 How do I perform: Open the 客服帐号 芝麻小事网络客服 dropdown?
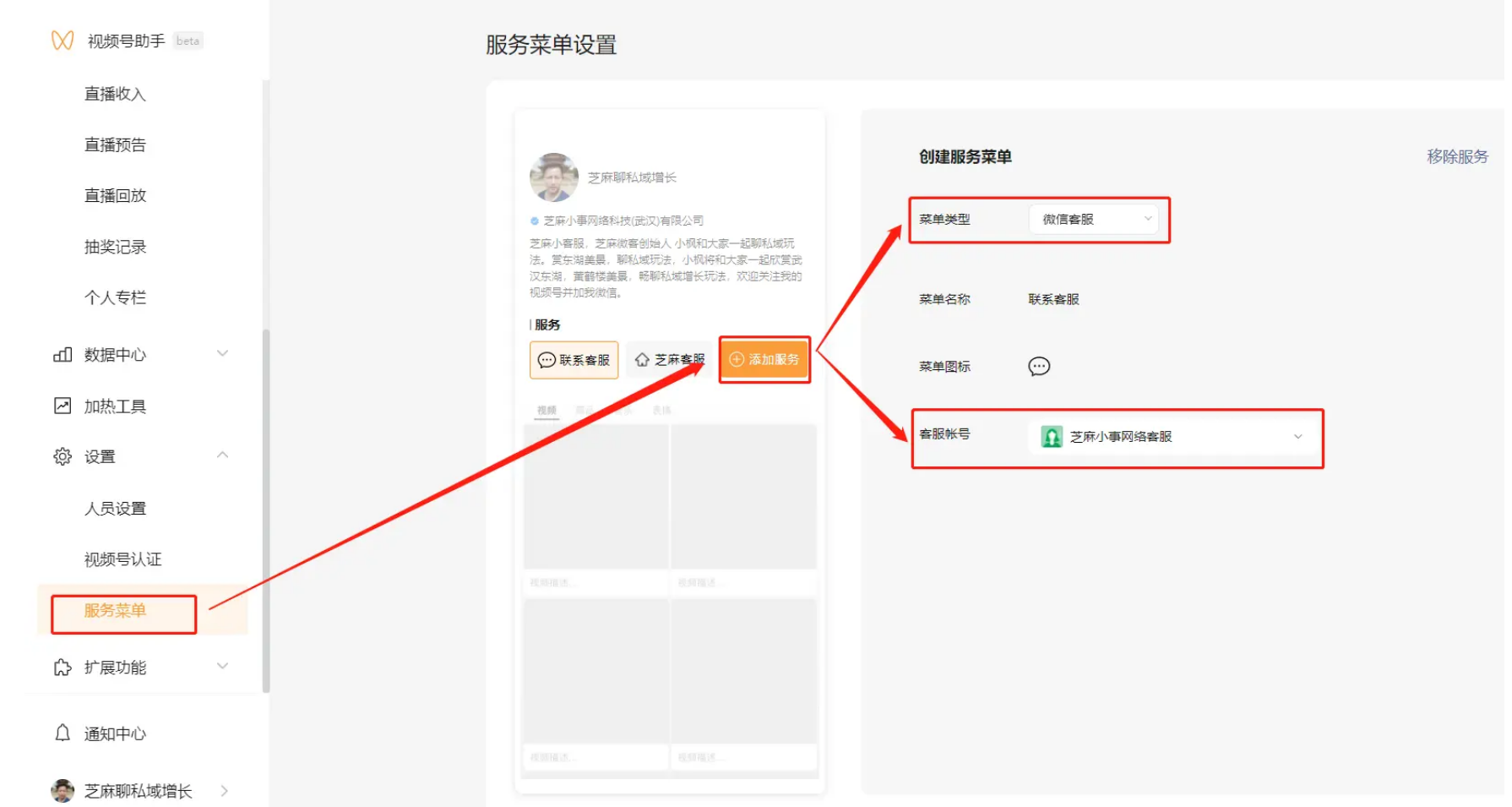(1172, 437)
